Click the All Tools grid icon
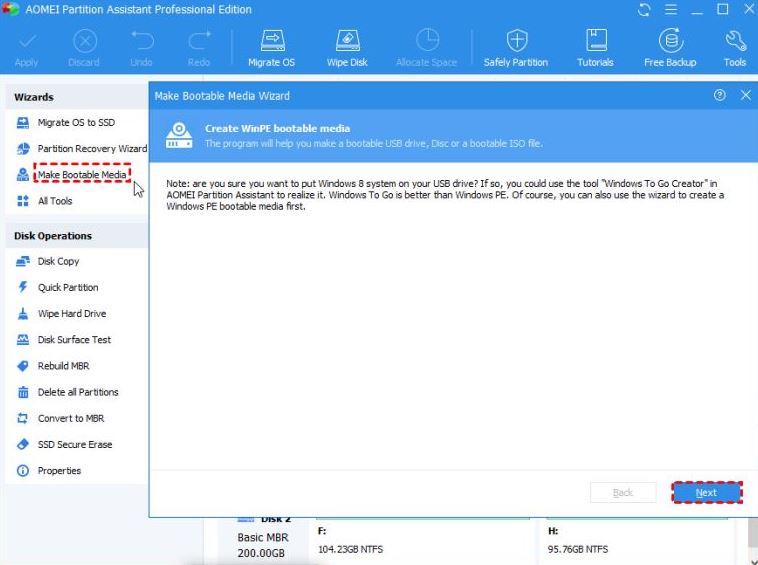 click(23, 201)
